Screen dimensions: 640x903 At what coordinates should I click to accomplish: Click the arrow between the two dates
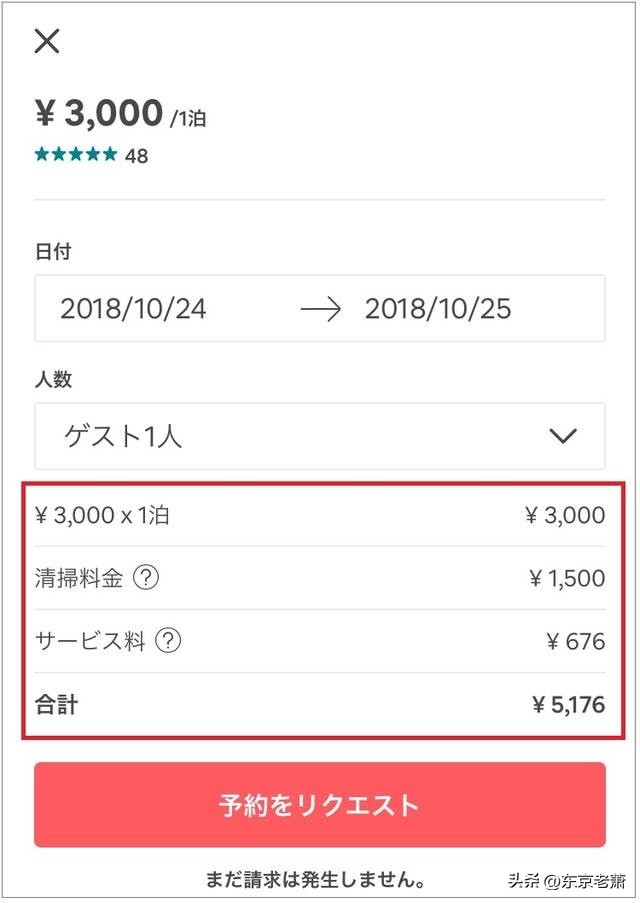coord(322,309)
